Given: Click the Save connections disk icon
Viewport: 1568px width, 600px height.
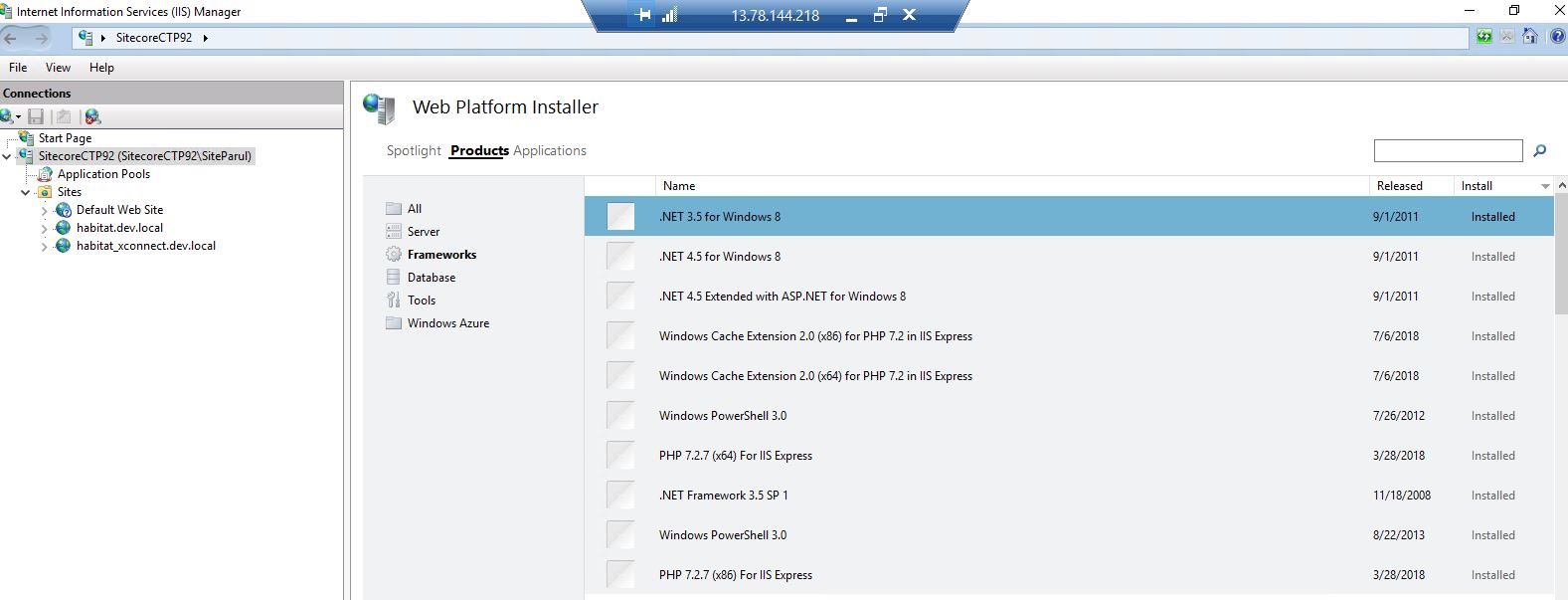Looking at the screenshot, I should (36, 116).
